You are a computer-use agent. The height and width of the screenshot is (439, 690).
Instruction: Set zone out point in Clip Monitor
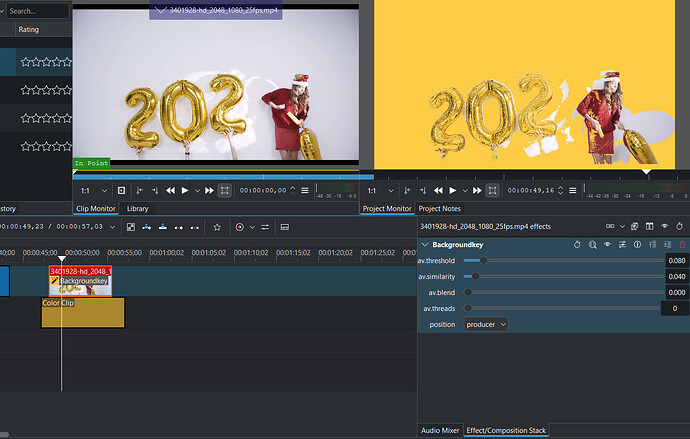pyautogui.click(x=155, y=190)
